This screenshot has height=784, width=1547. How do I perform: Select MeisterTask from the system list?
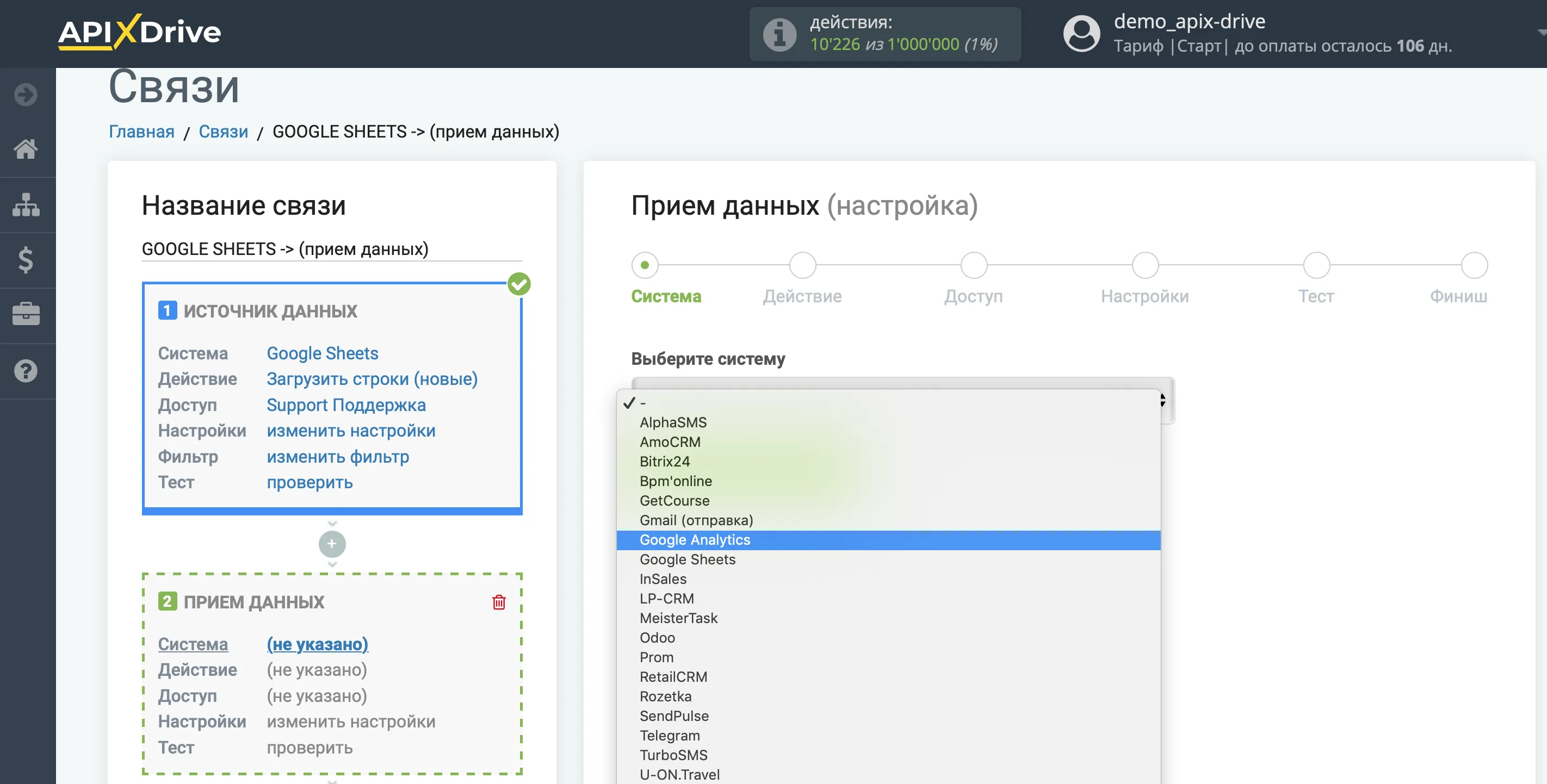pyautogui.click(x=888, y=618)
